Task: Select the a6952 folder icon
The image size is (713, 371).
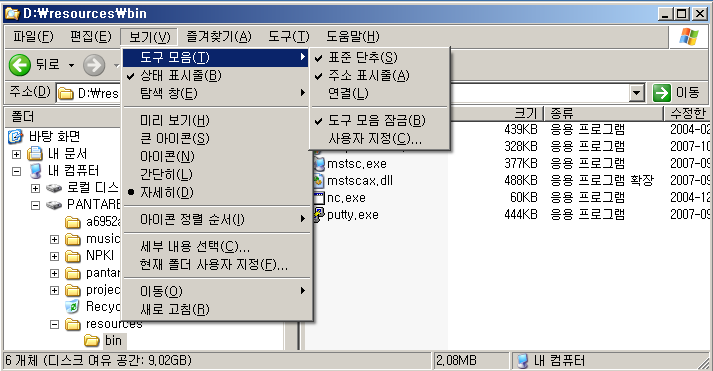Action: click(73, 222)
